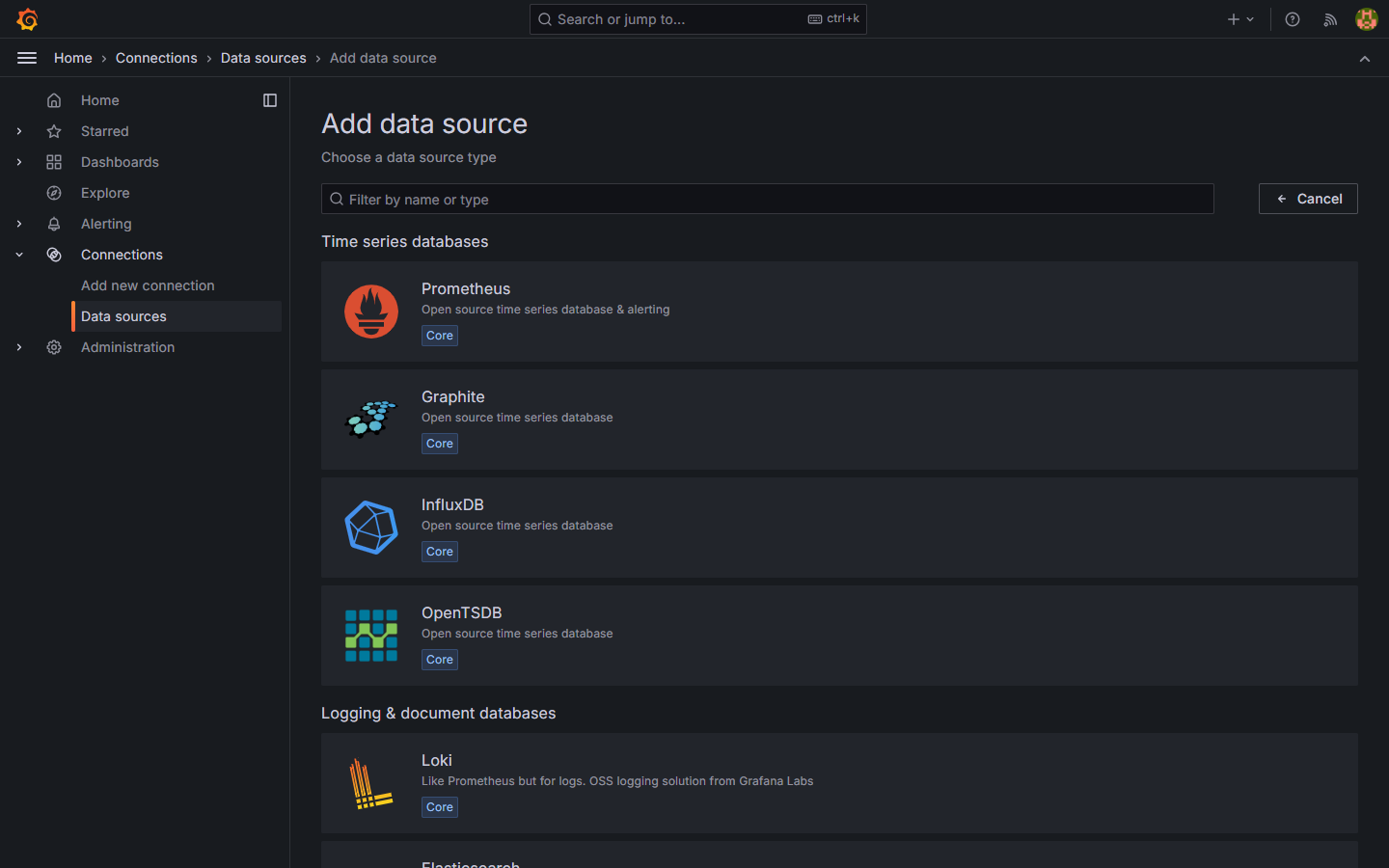Click the Alerting bell icon
This screenshot has height=868, width=1389.
pyautogui.click(x=54, y=224)
